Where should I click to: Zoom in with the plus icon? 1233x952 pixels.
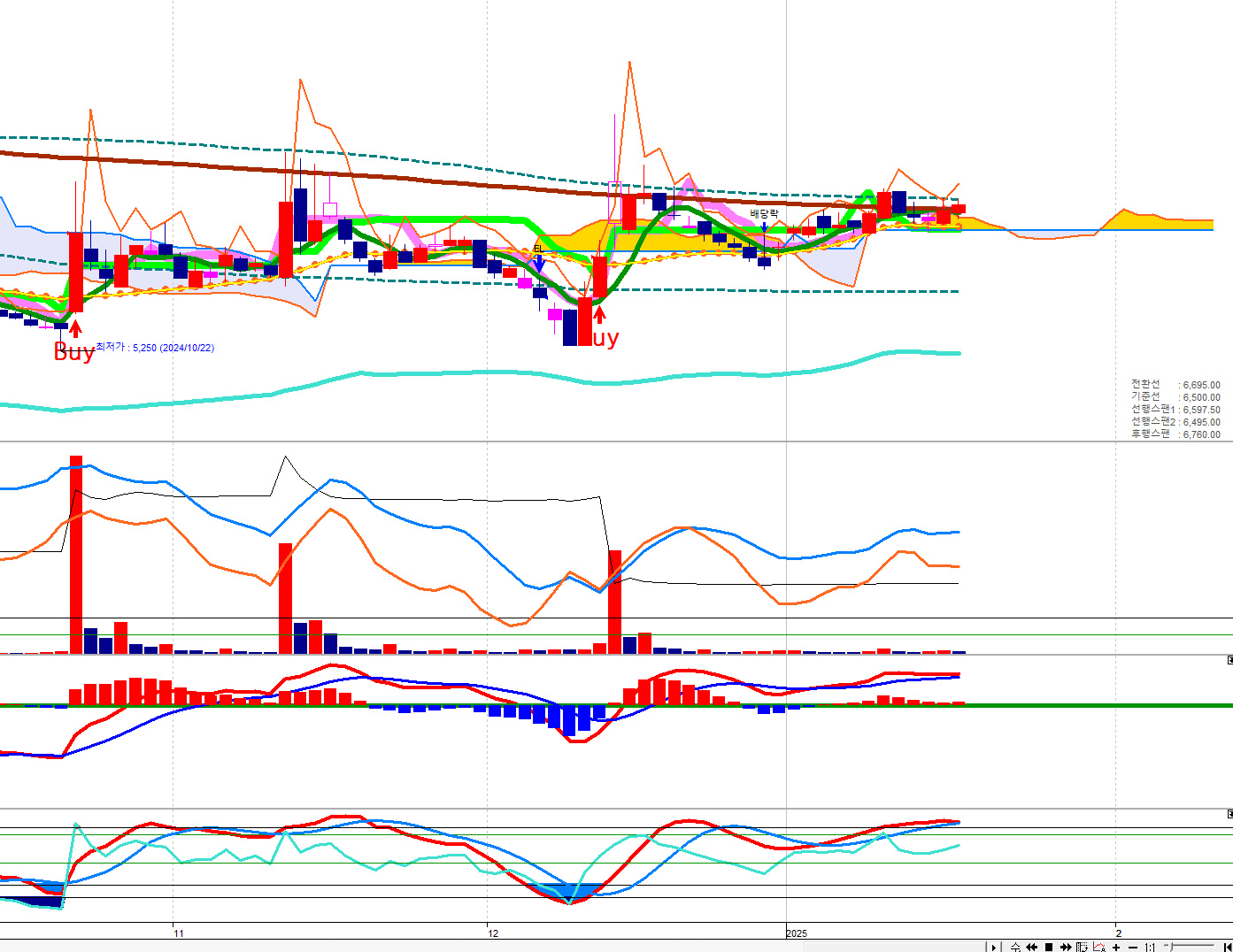1116,947
